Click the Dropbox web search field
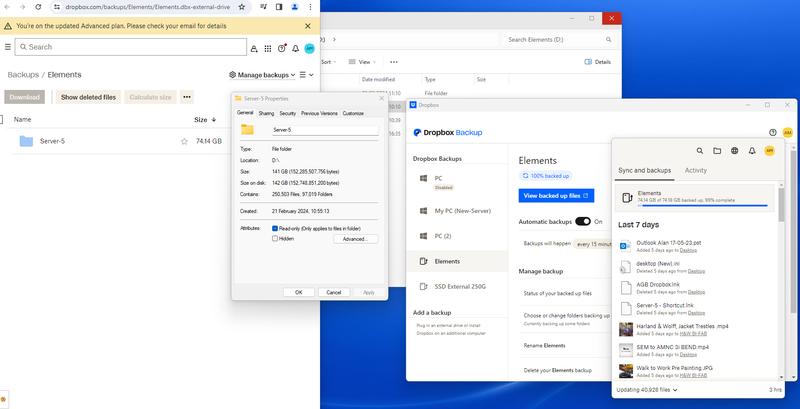Screen dimensions: 800x409 130,47
